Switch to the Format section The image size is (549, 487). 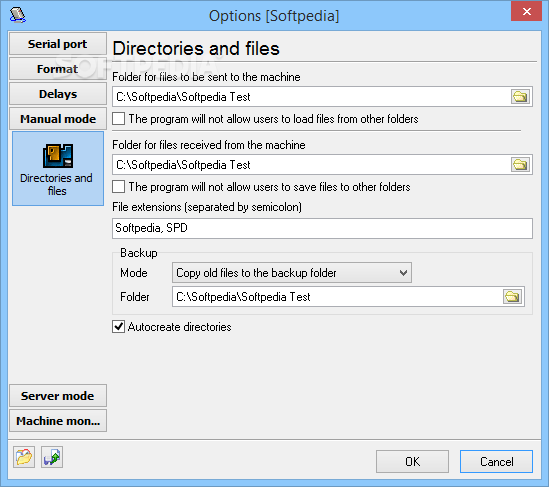(x=58, y=69)
